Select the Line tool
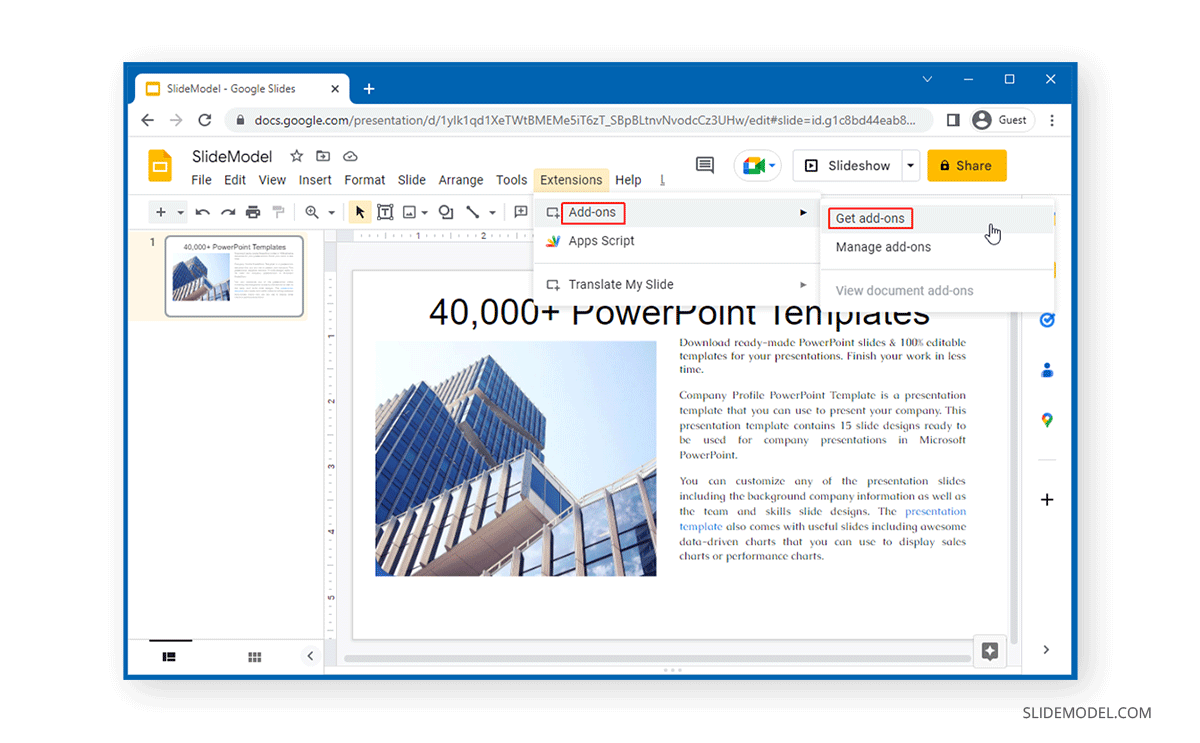Viewport: 1200px width, 743px height. (x=473, y=212)
